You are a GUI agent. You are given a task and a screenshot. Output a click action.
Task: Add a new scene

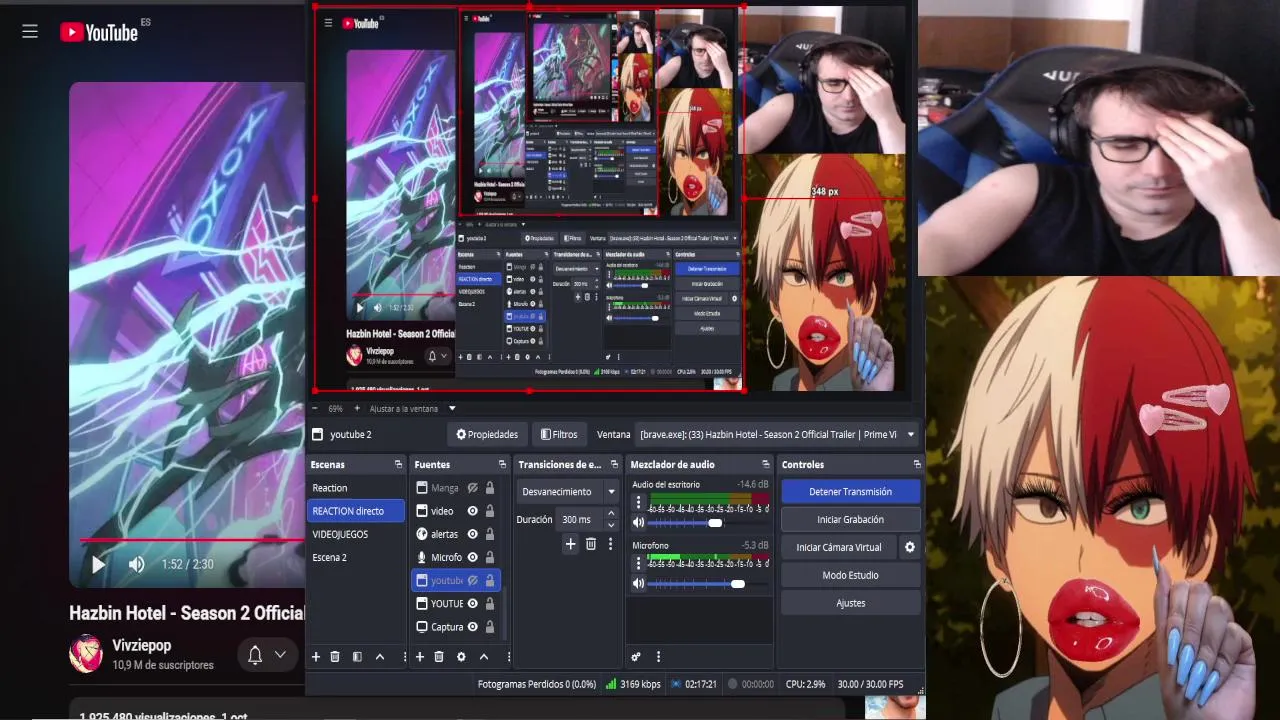(316, 657)
